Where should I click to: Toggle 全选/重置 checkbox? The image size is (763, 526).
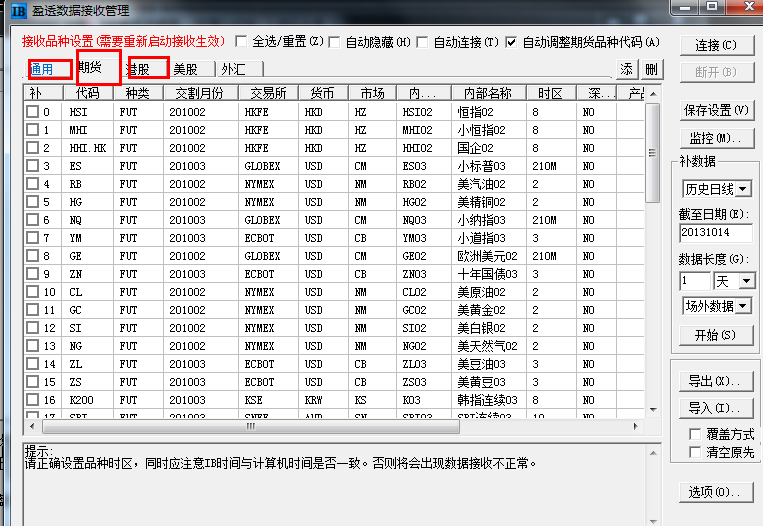[241, 41]
